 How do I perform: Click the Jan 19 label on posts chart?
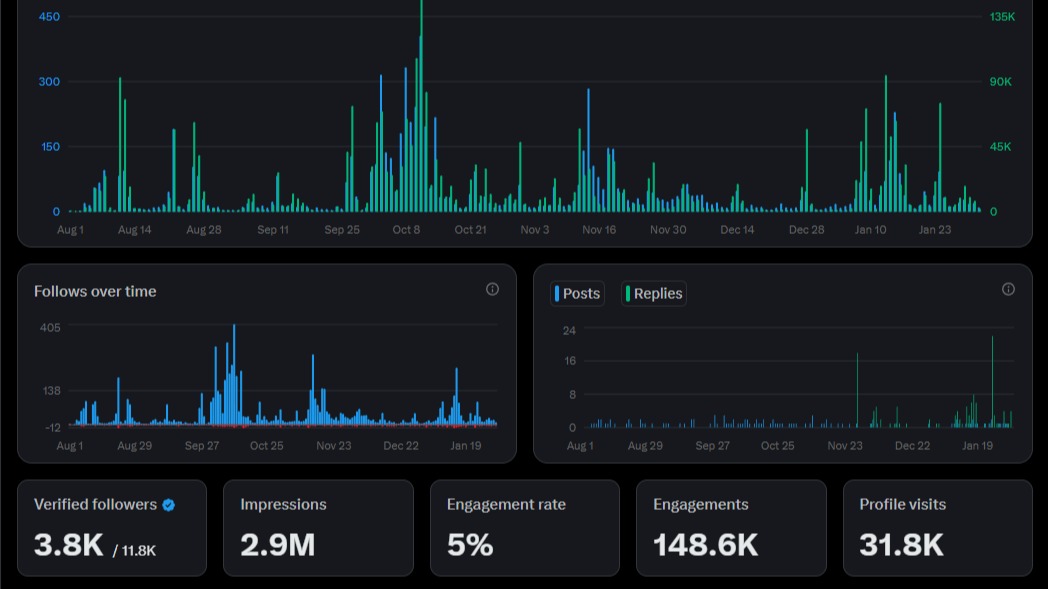point(977,446)
